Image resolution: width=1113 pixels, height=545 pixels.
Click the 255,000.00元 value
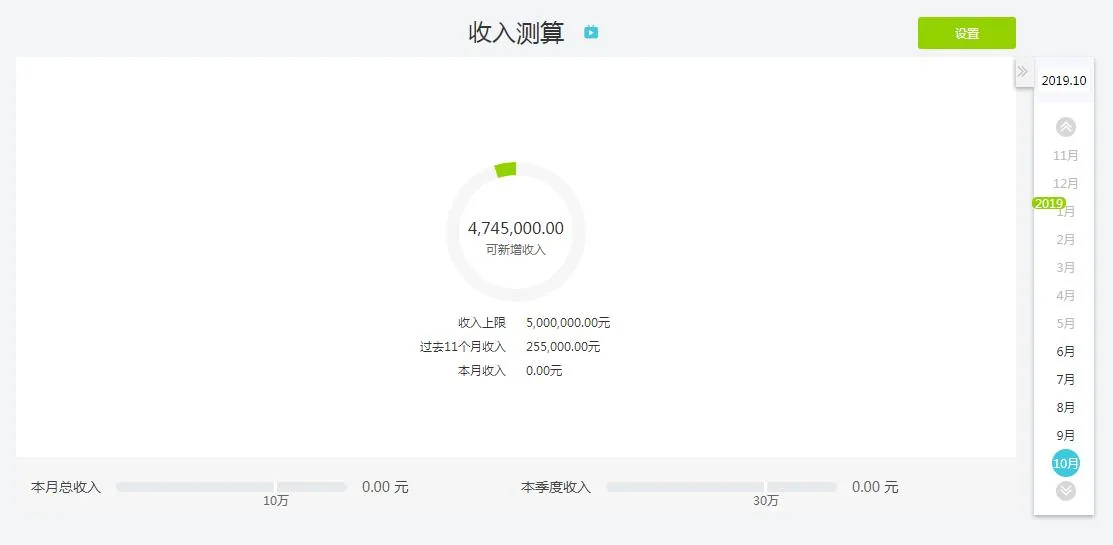563,347
